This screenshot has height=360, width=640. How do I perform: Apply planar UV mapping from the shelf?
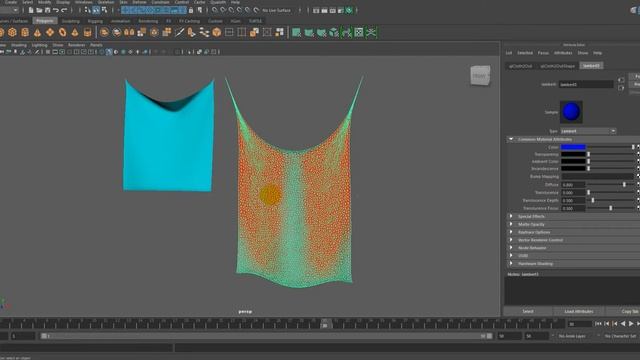[x=297, y=32]
